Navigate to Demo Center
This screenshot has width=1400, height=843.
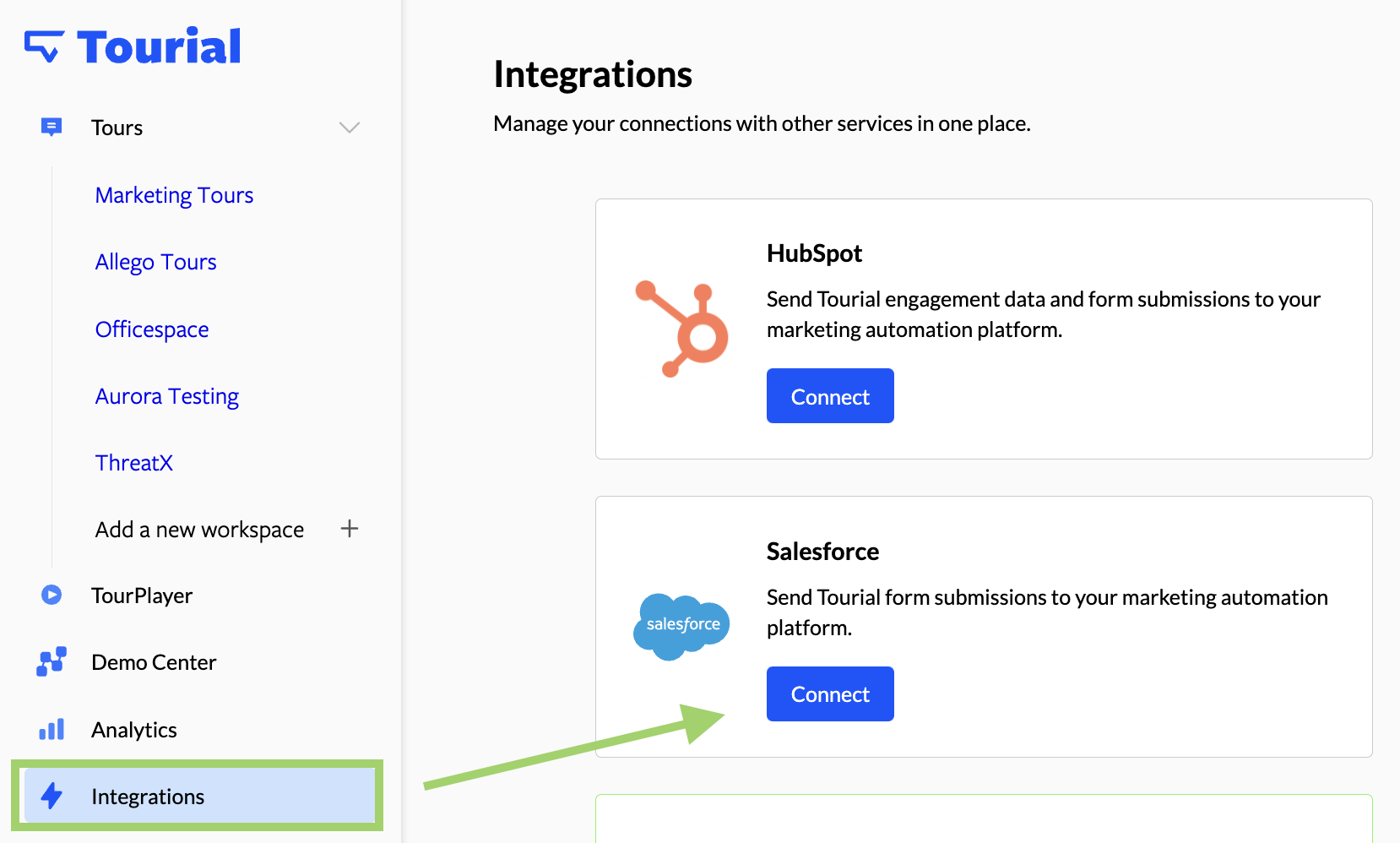(x=154, y=662)
